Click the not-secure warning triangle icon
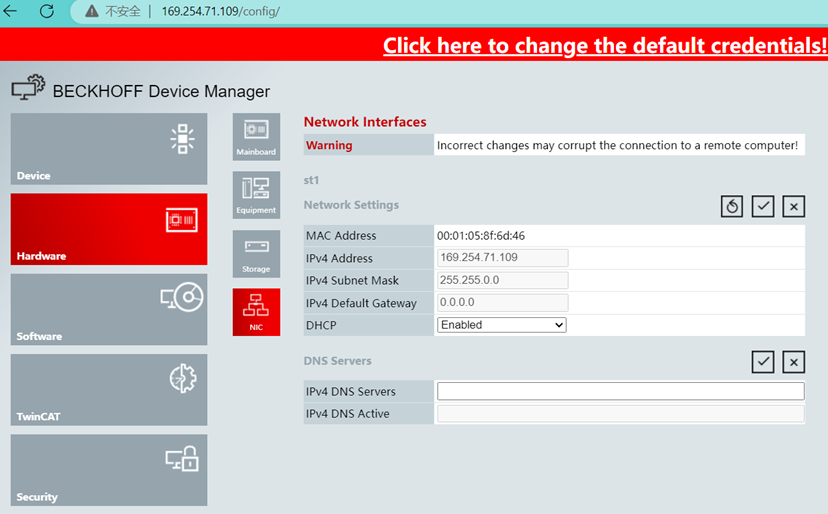This screenshot has width=828, height=514. [92, 11]
